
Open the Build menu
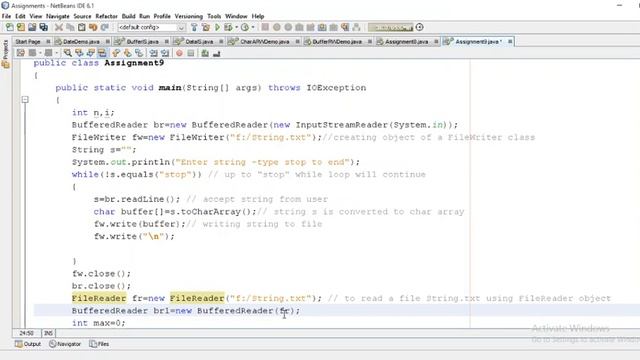coord(128,16)
